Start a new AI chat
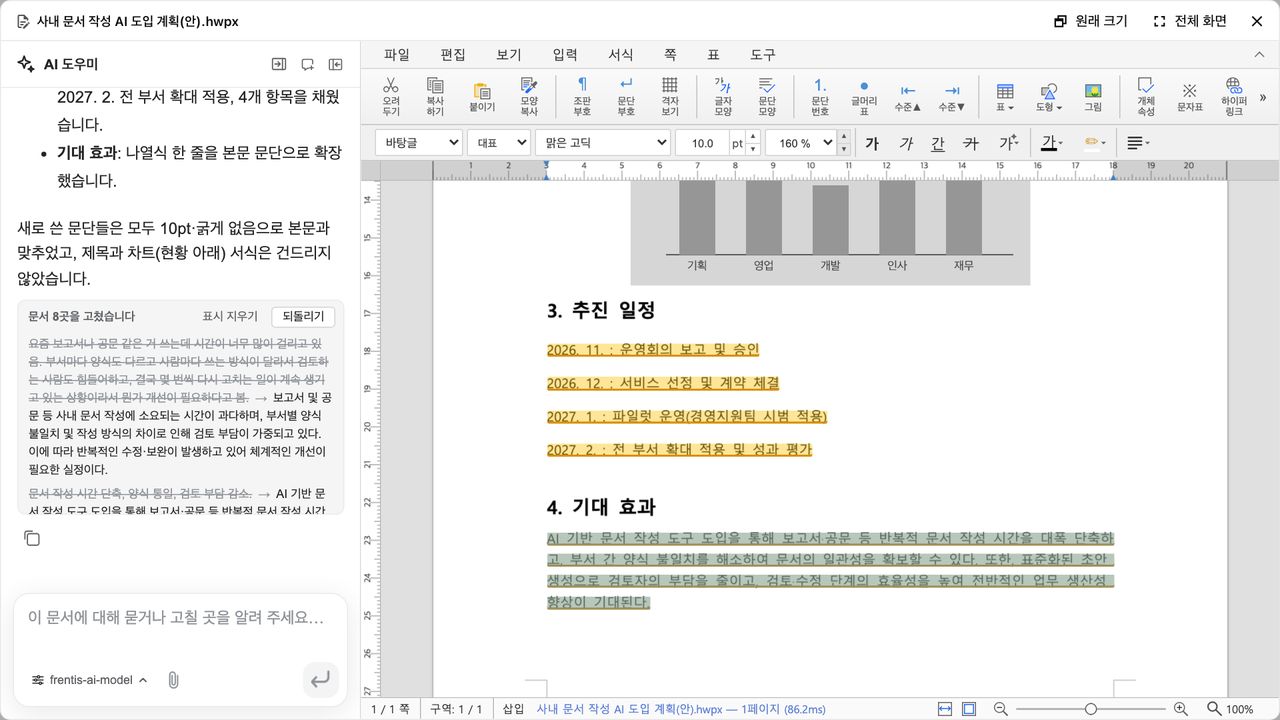 coord(308,64)
